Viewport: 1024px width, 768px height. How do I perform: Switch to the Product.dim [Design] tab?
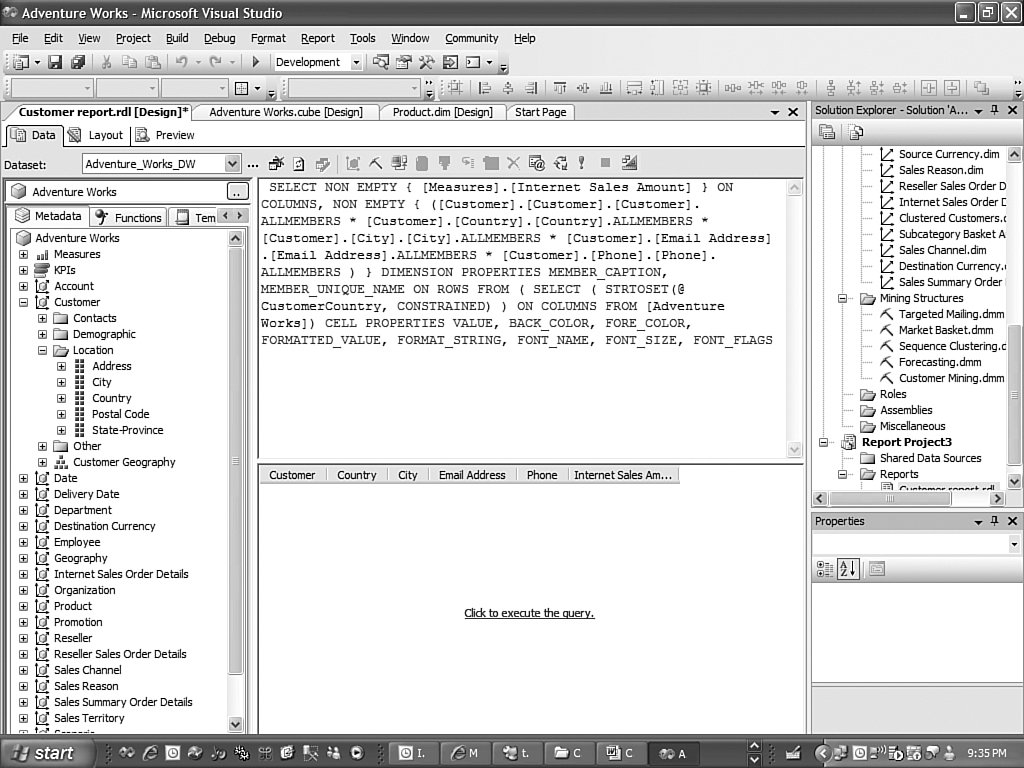443,112
